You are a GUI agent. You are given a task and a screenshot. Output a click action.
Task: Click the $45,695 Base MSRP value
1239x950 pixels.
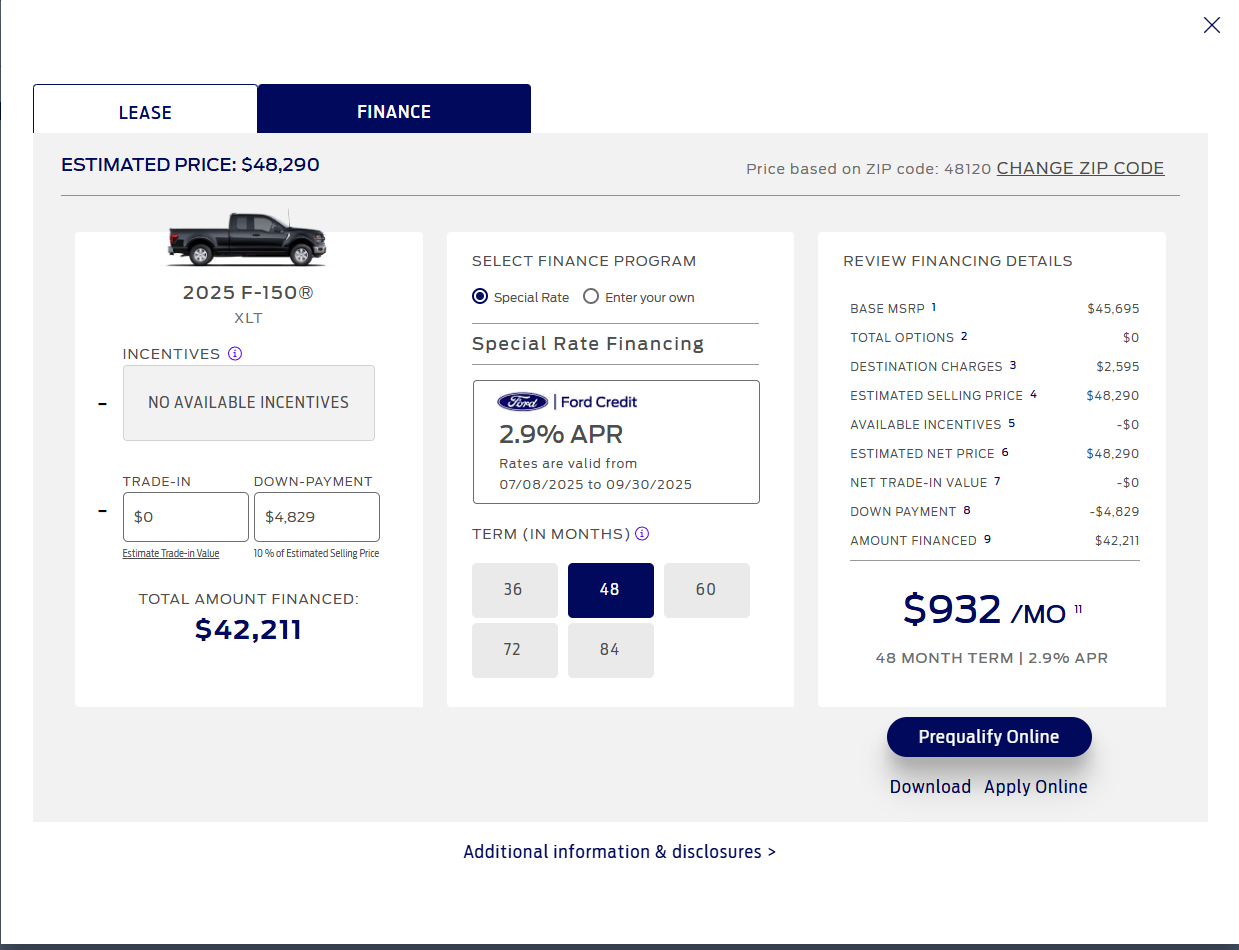pyautogui.click(x=1113, y=309)
